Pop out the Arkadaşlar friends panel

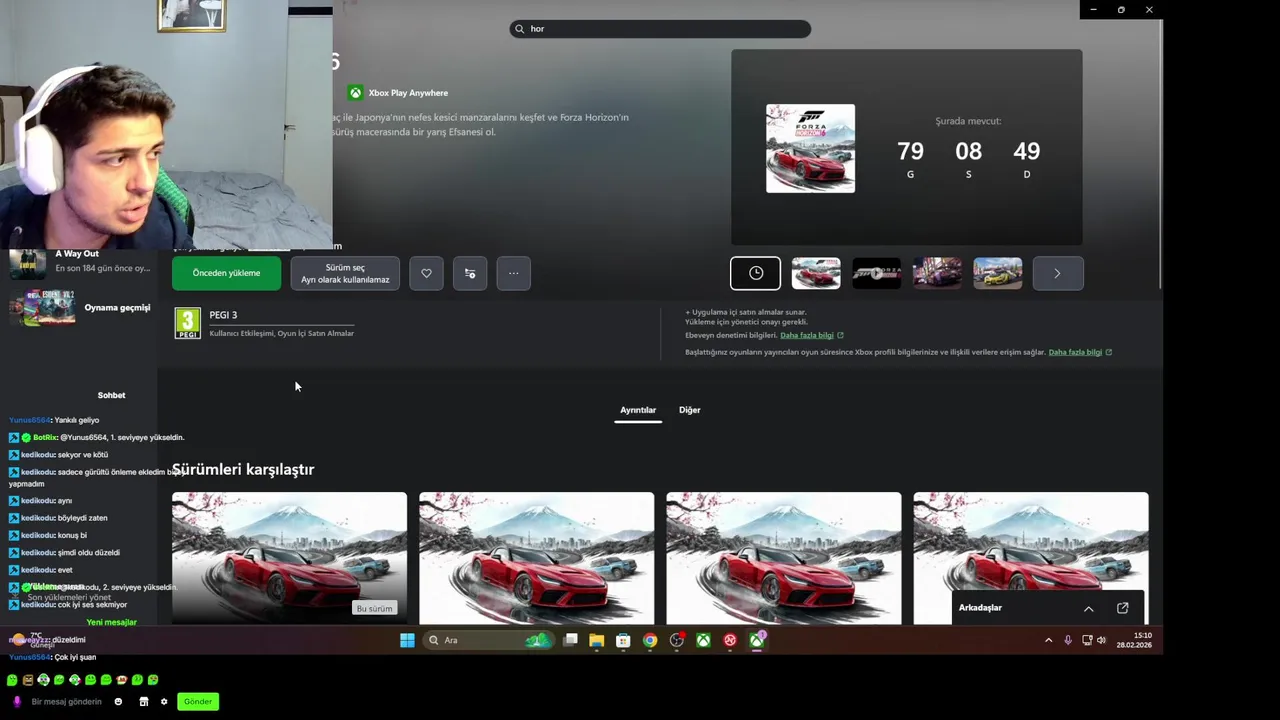click(x=1122, y=608)
